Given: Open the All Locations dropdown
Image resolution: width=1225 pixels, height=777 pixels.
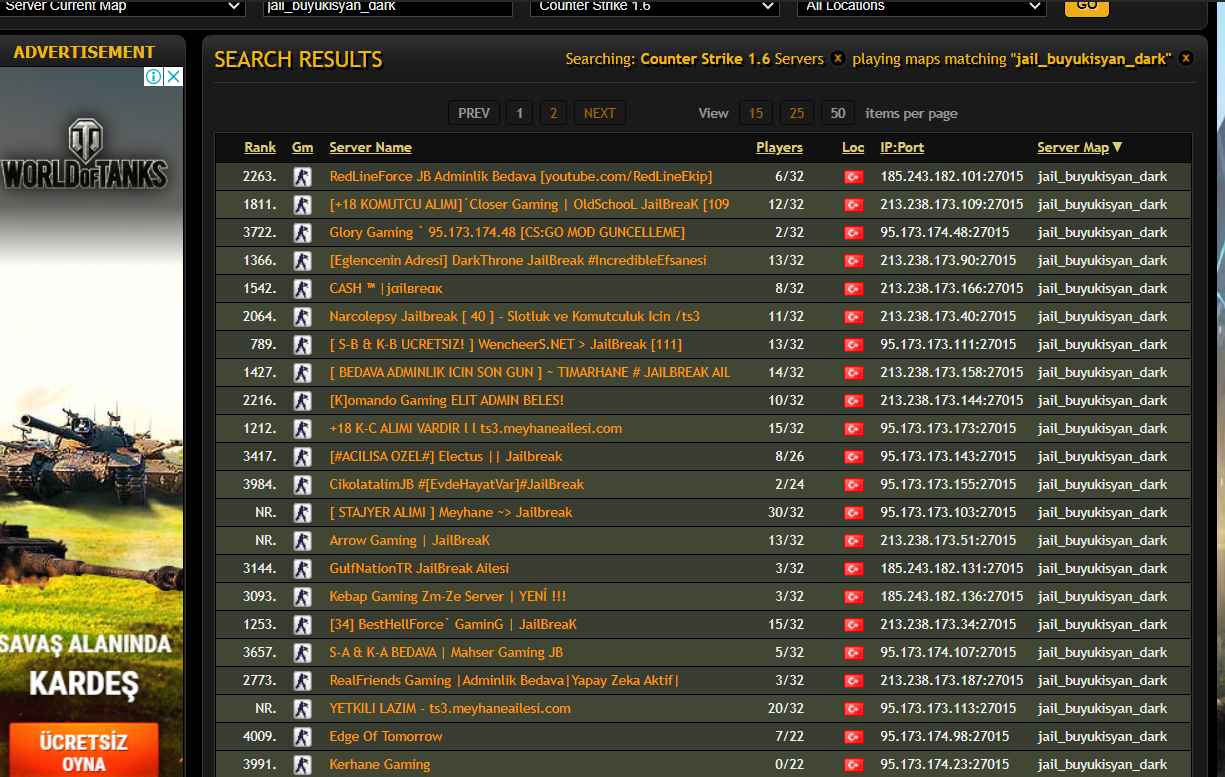Looking at the screenshot, I should (921, 6).
